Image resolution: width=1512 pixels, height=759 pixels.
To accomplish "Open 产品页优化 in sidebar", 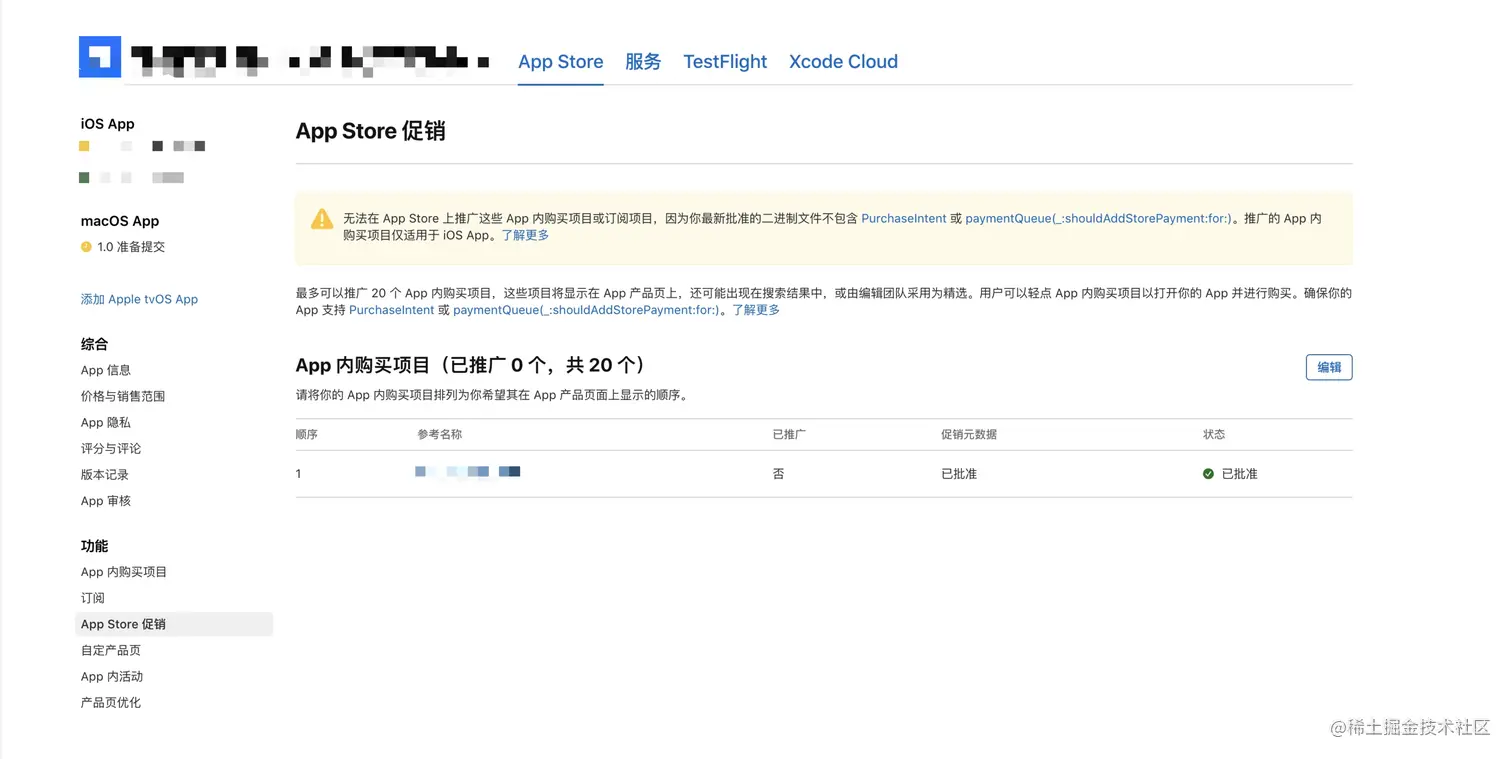I will tap(111, 702).
